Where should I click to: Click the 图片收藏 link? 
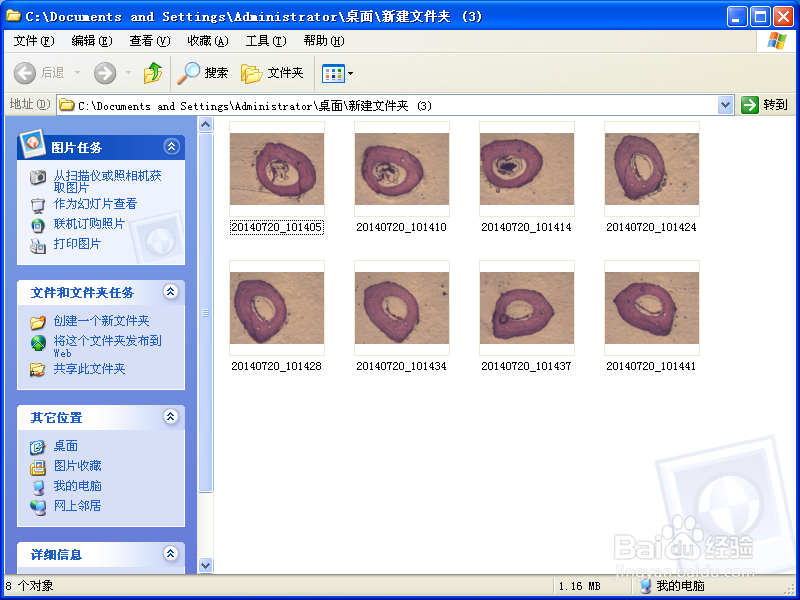coord(78,466)
